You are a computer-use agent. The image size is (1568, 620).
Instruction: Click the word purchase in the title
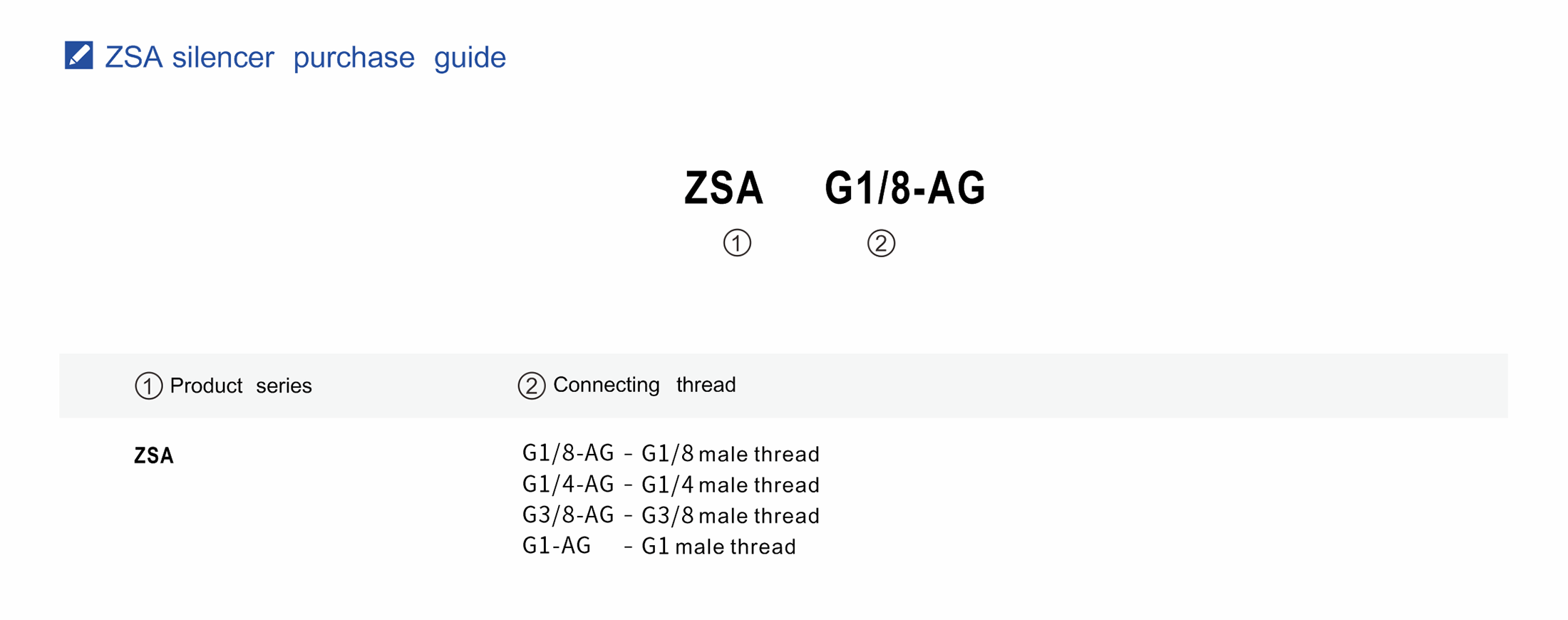coord(354,58)
